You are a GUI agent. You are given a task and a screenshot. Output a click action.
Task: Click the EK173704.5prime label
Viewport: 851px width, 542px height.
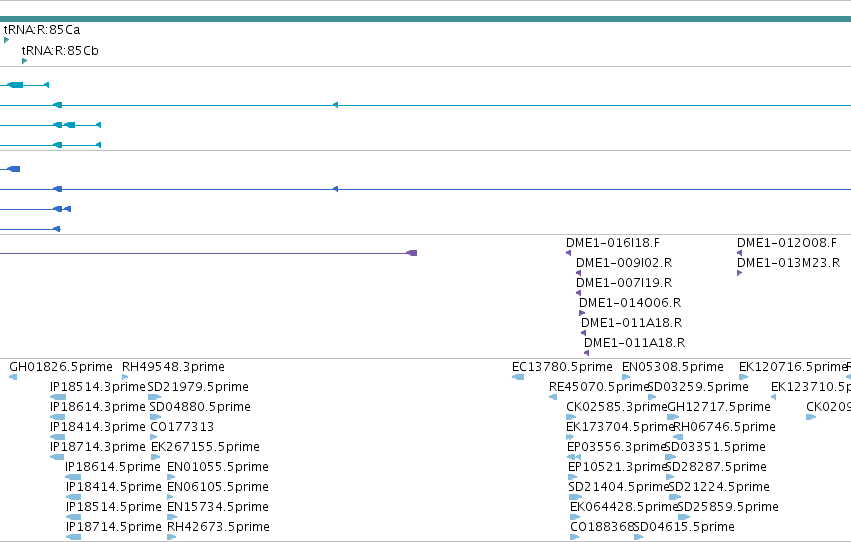tap(620, 428)
